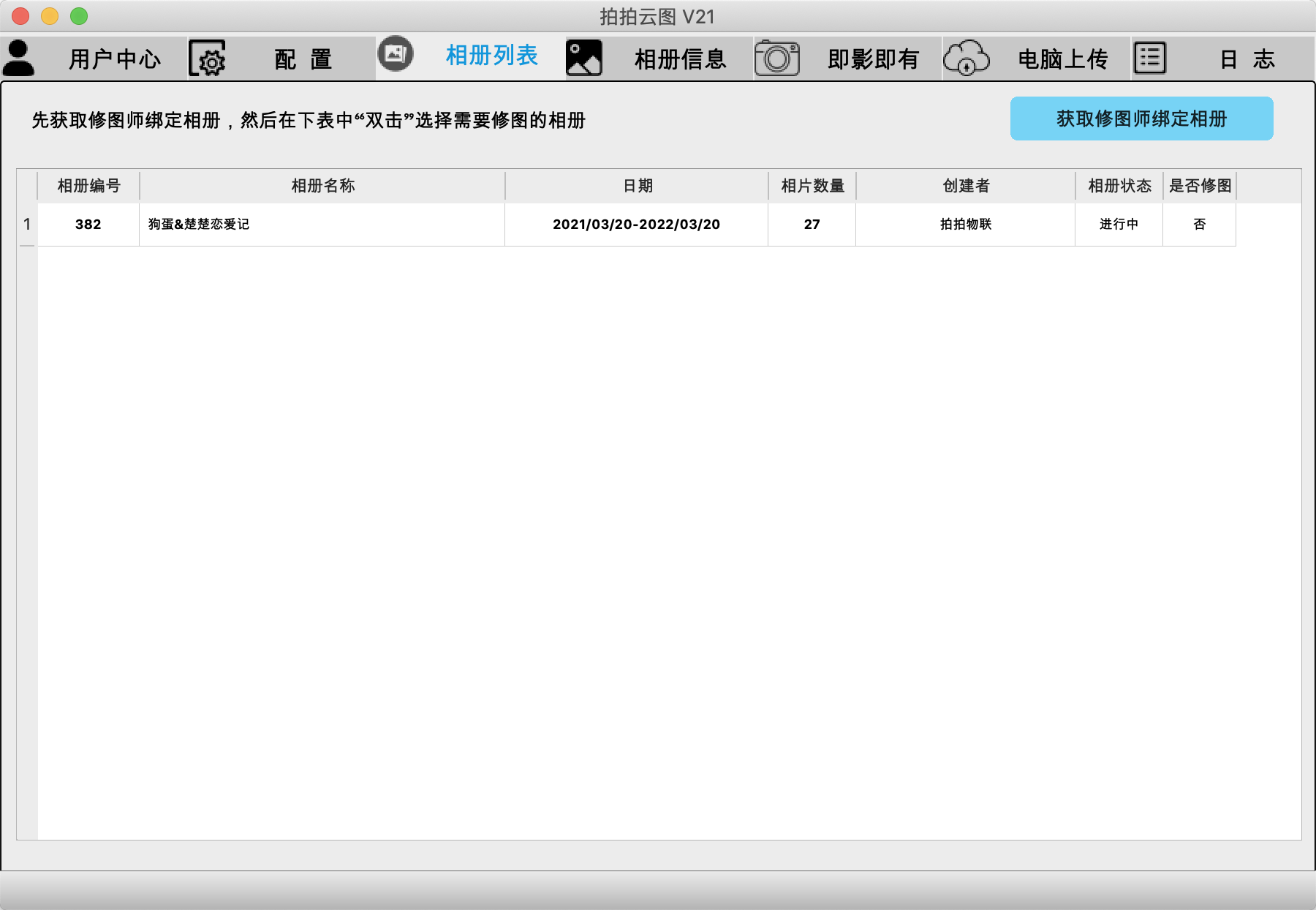Screen dimensions: 1316x910
Task: Select album row named 狗蛋&楚楚恋爱记
Action: [x=199, y=225]
